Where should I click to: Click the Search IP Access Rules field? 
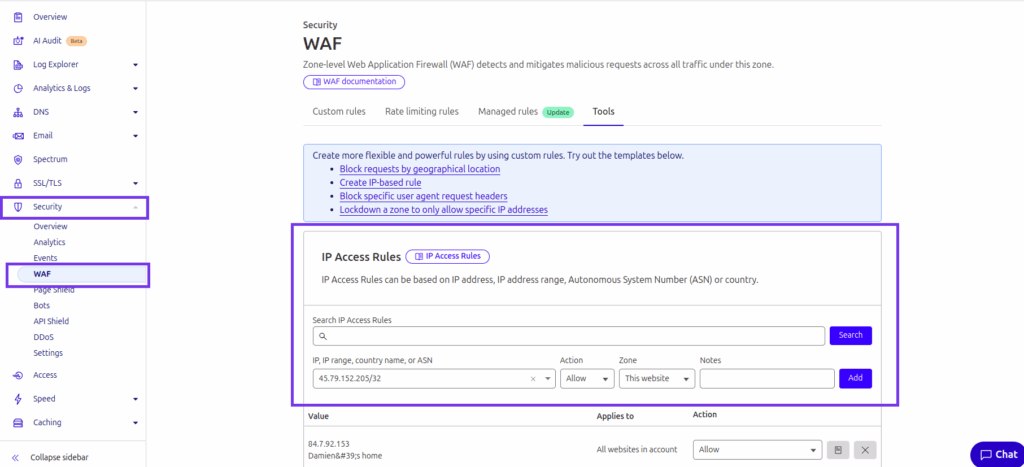coord(569,336)
